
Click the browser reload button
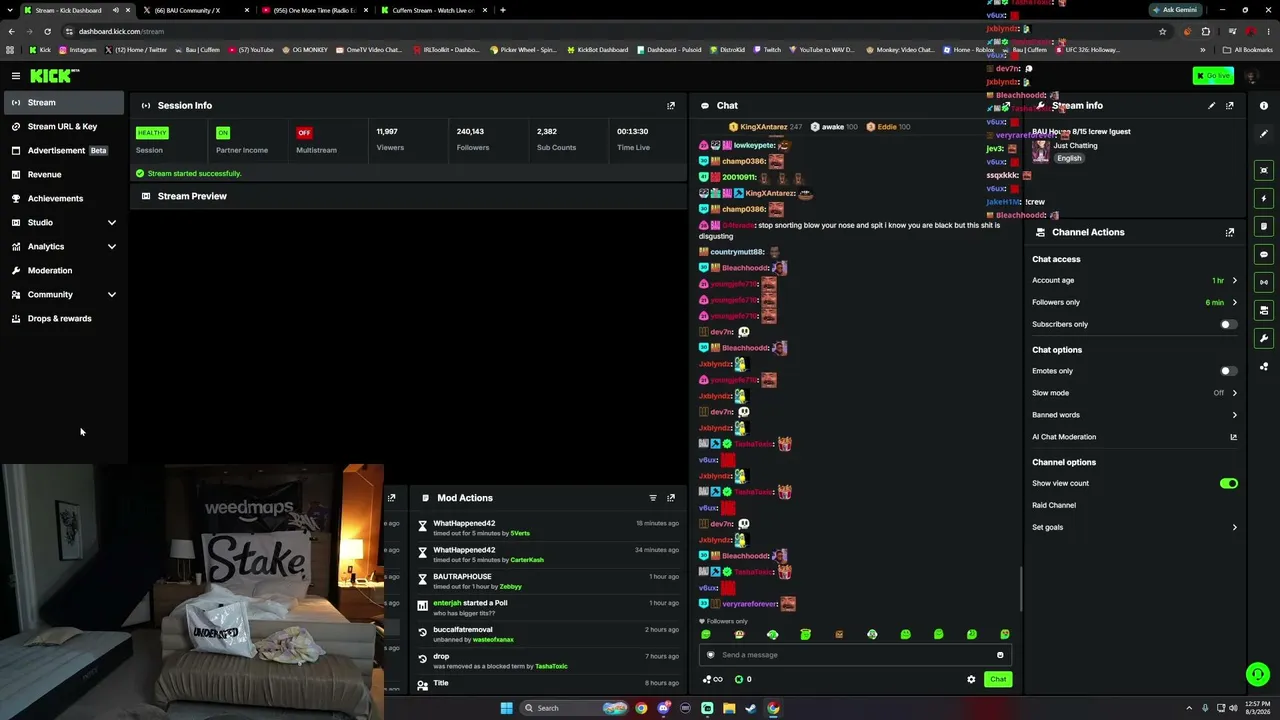[x=47, y=31]
